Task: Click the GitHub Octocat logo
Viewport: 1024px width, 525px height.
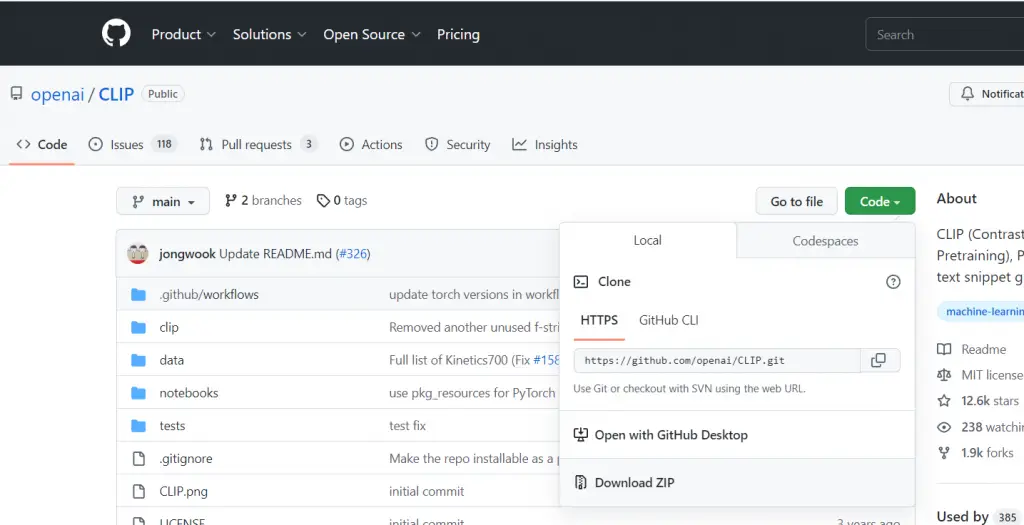Action: pyautogui.click(x=116, y=34)
